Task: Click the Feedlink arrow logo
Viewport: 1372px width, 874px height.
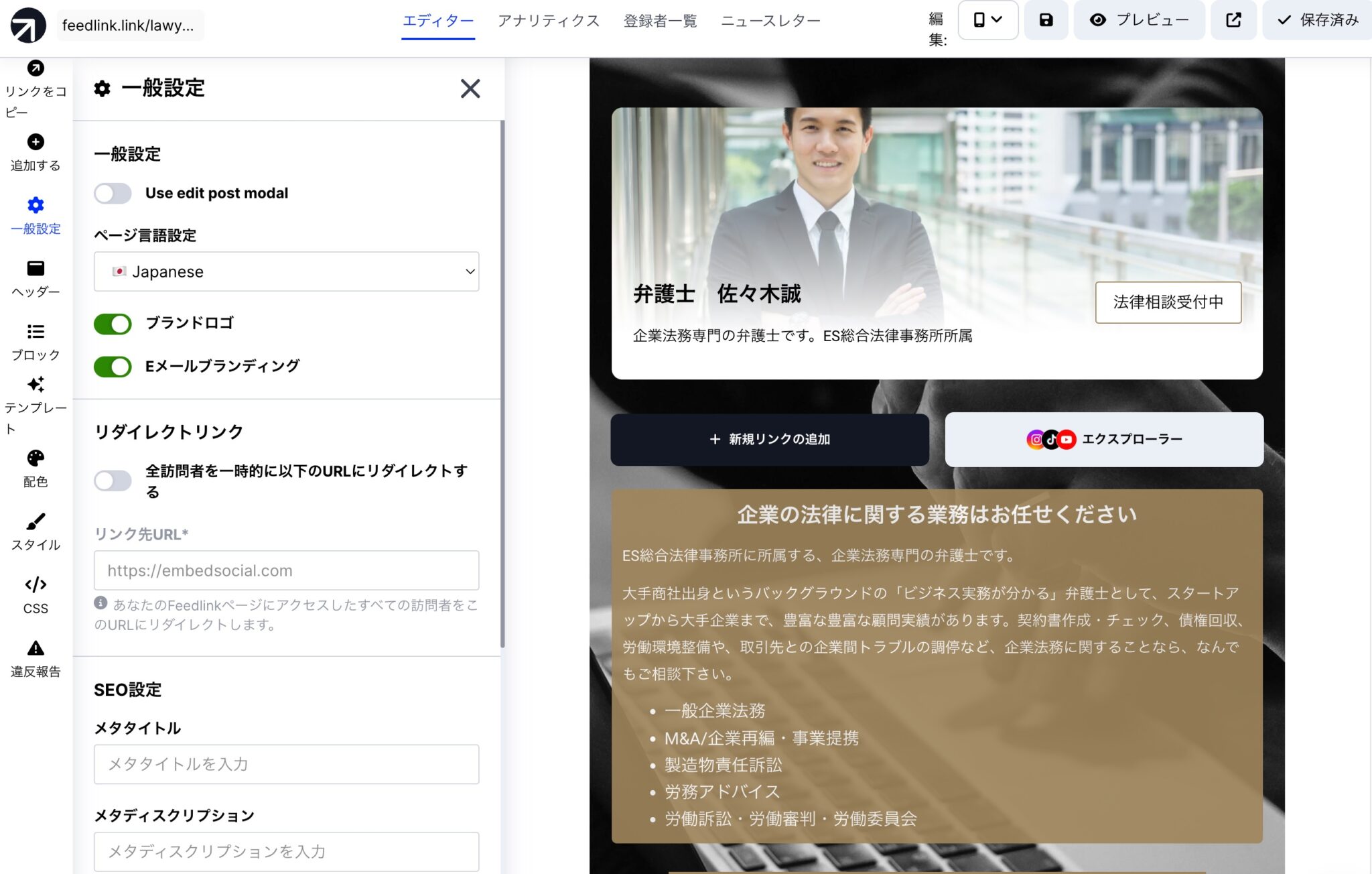Action: point(28,25)
